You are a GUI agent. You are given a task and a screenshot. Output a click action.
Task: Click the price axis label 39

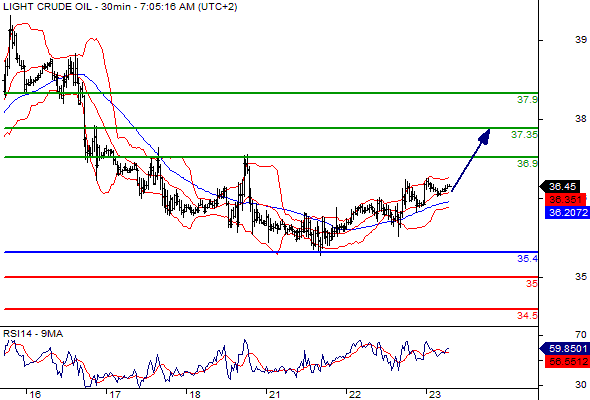581,40
